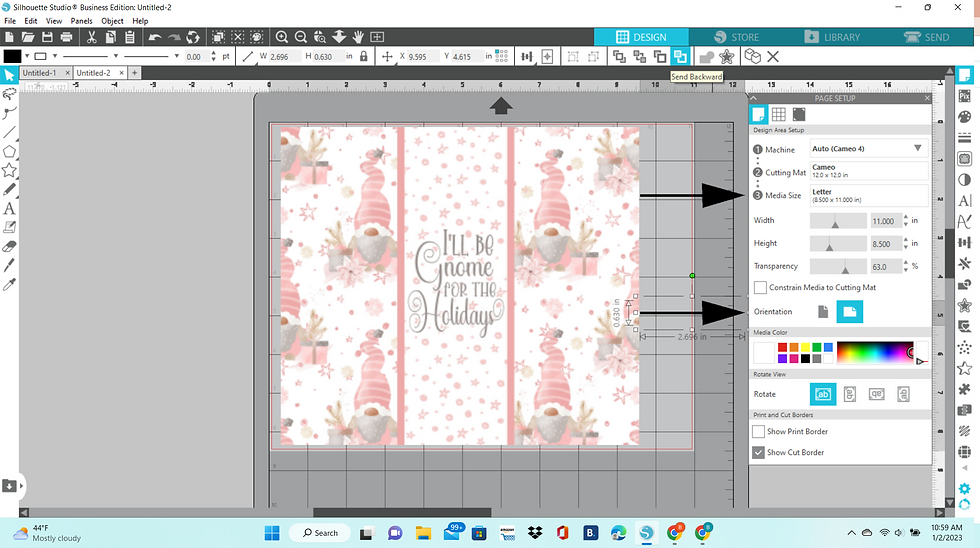Open the Library drawer icon

pos(9,486)
